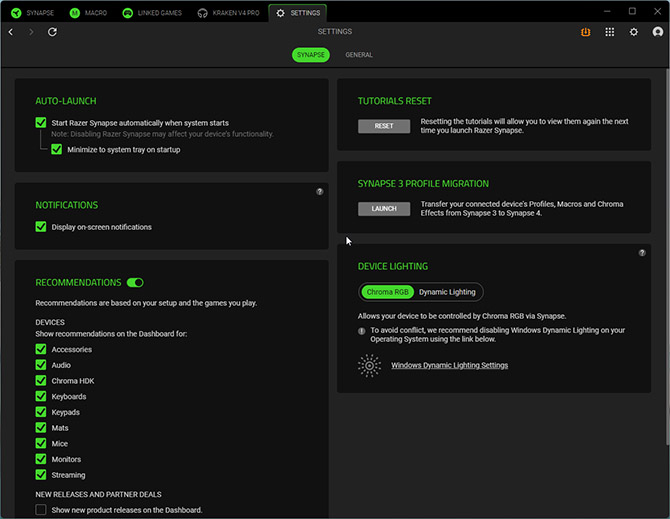The image size is (670, 519).
Task: Go back with the left arrow icon
Action: pos(11,32)
